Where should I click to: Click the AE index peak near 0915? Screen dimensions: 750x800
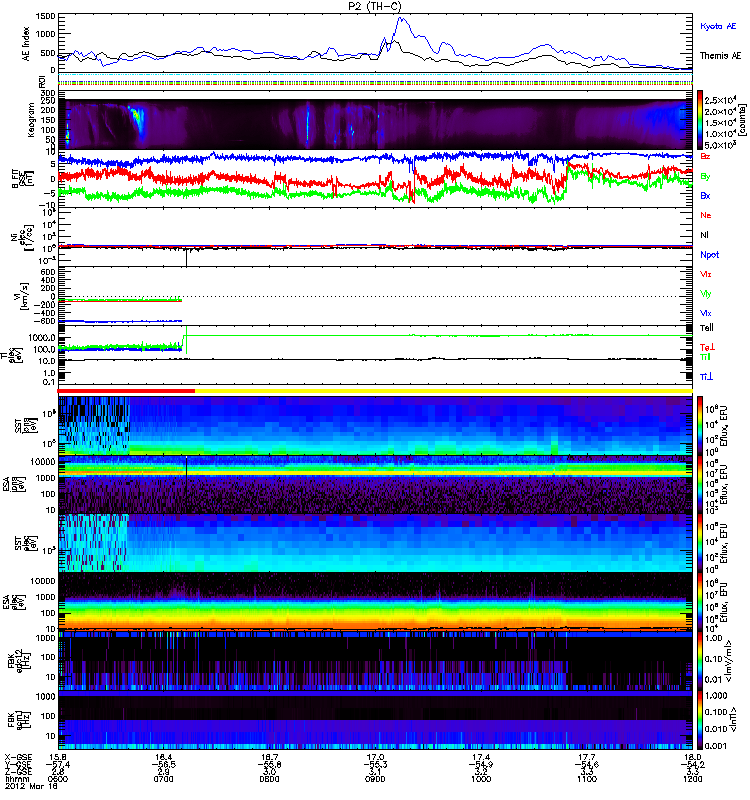[401, 19]
